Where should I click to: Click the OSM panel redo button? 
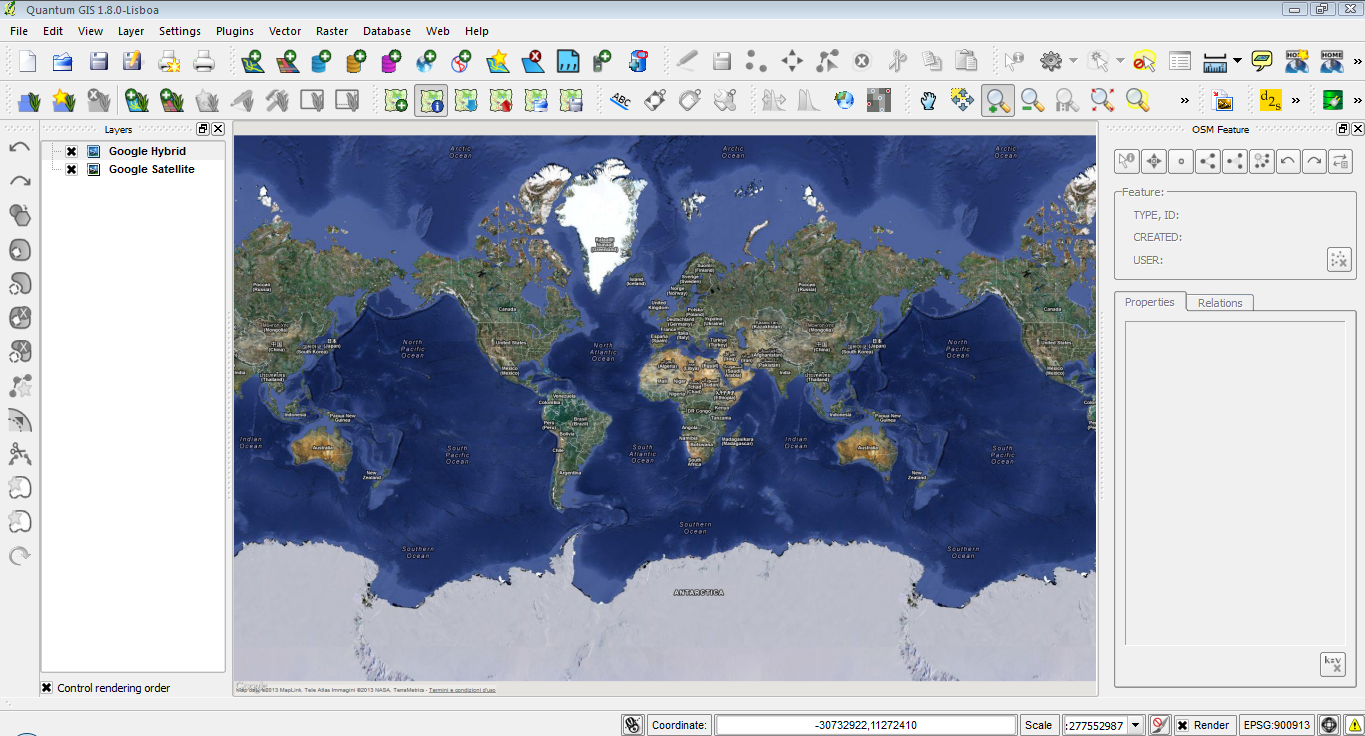[x=1314, y=160]
